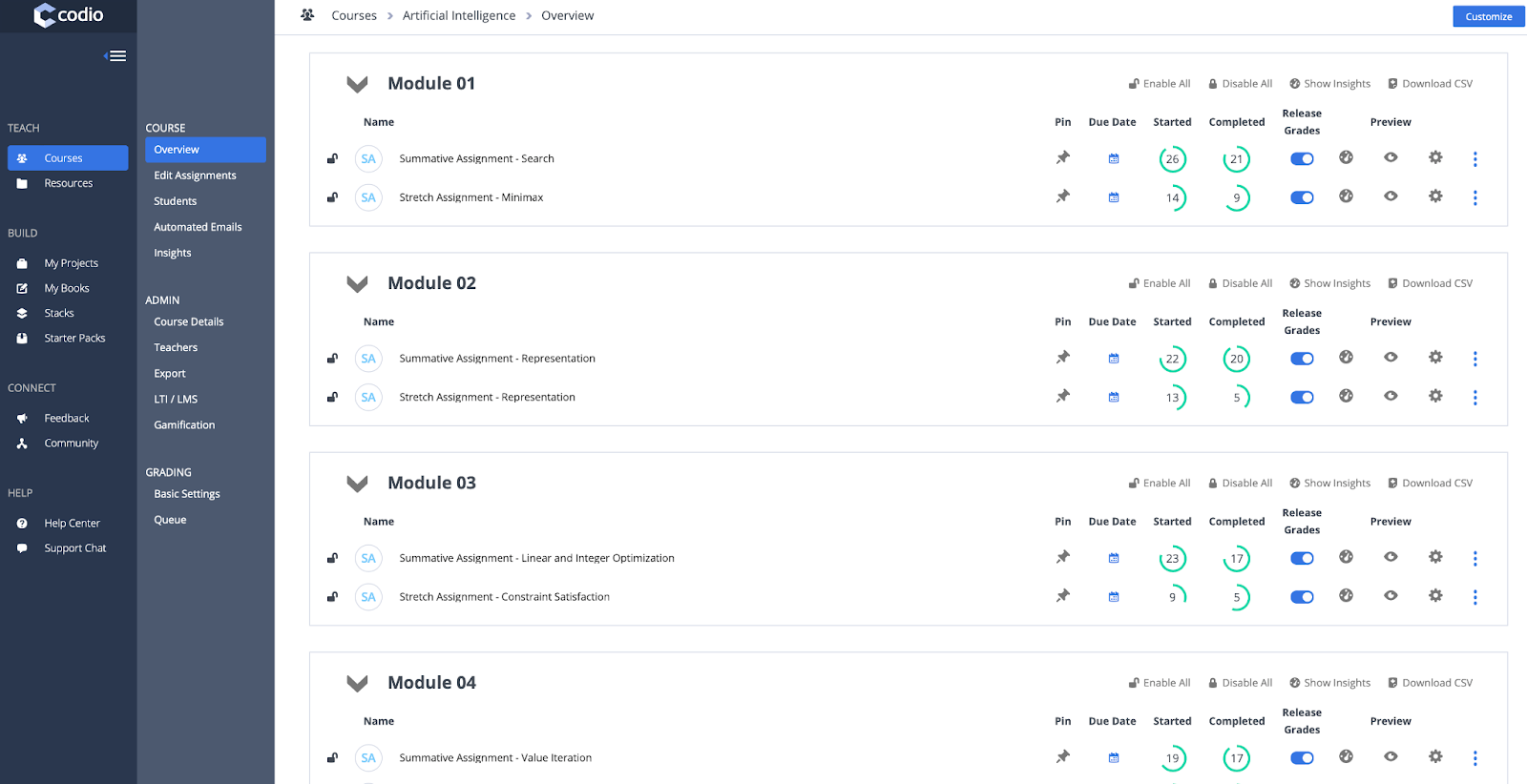This screenshot has width=1527, height=784.
Task: Click Started progress circle showing 26
Action: (1172, 159)
